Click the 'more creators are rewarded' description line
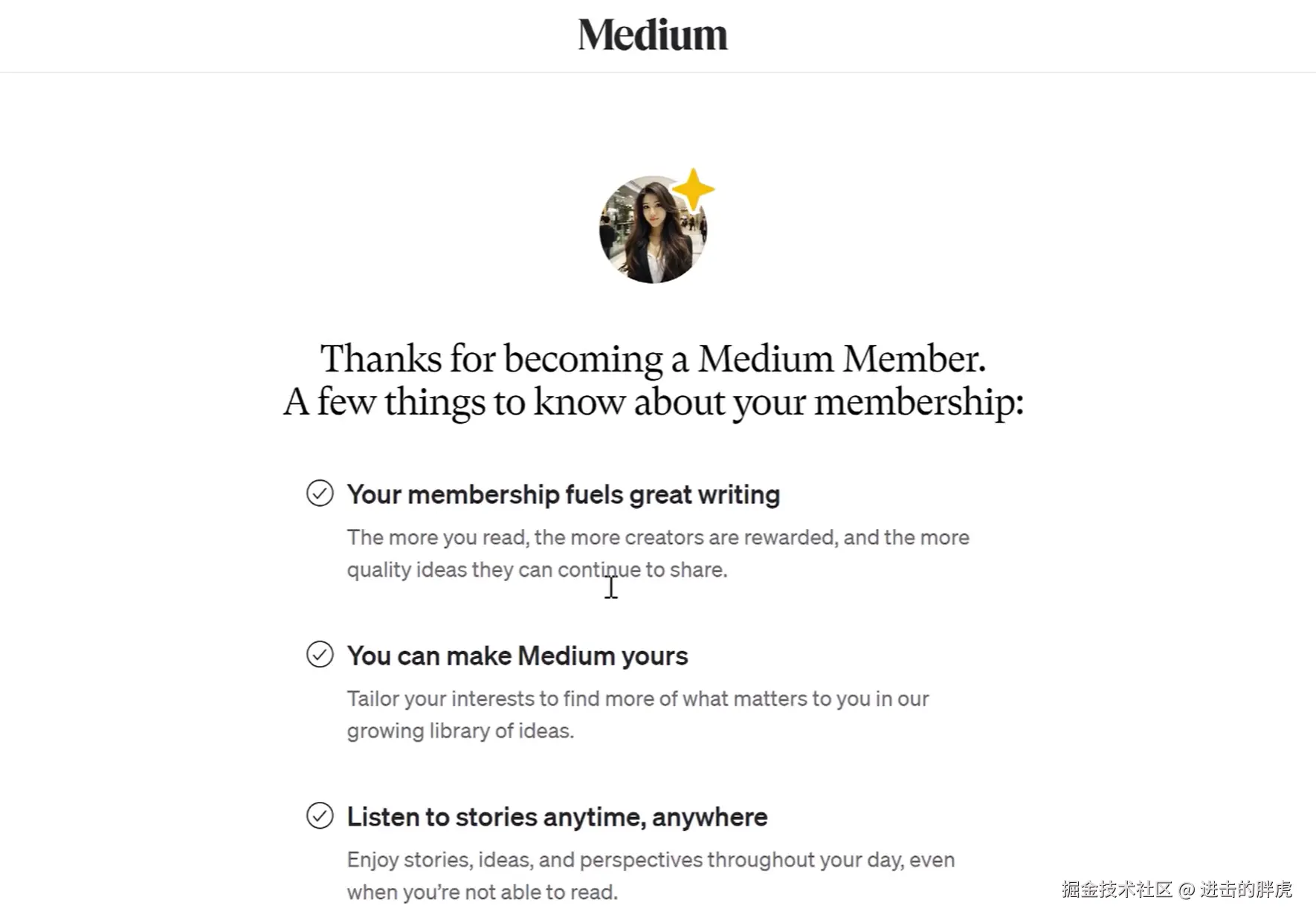The width and height of the screenshot is (1316, 923). [x=657, y=537]
